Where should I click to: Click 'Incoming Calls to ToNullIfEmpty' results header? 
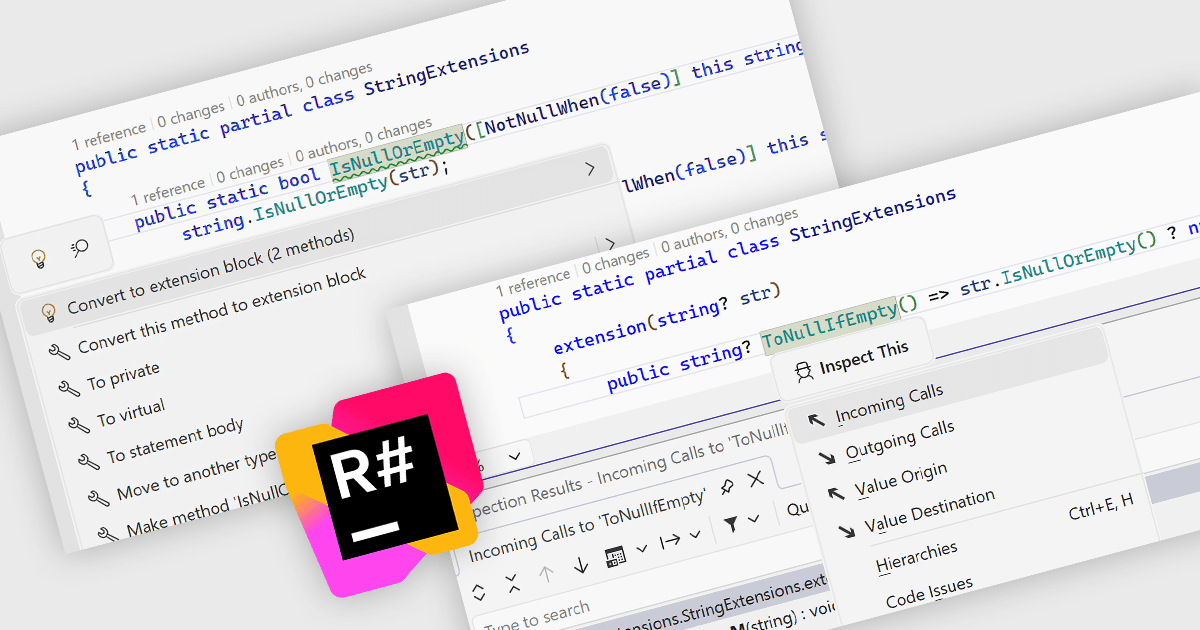588,522
